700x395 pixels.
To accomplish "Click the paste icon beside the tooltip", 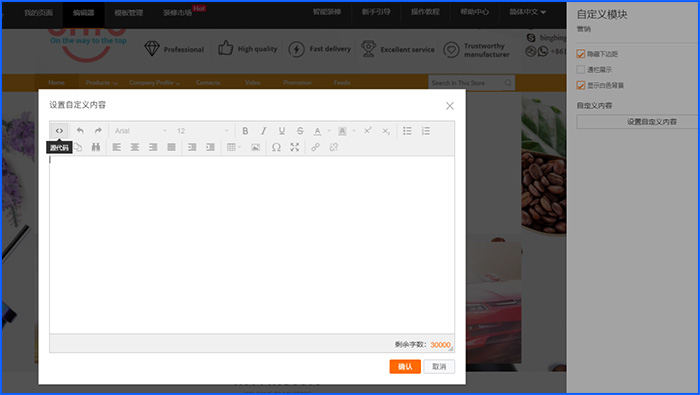I will [78, 147].
